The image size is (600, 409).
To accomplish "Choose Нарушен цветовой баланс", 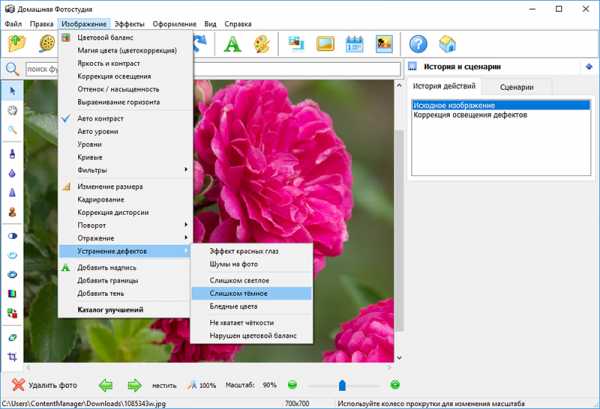I will 252,336.
